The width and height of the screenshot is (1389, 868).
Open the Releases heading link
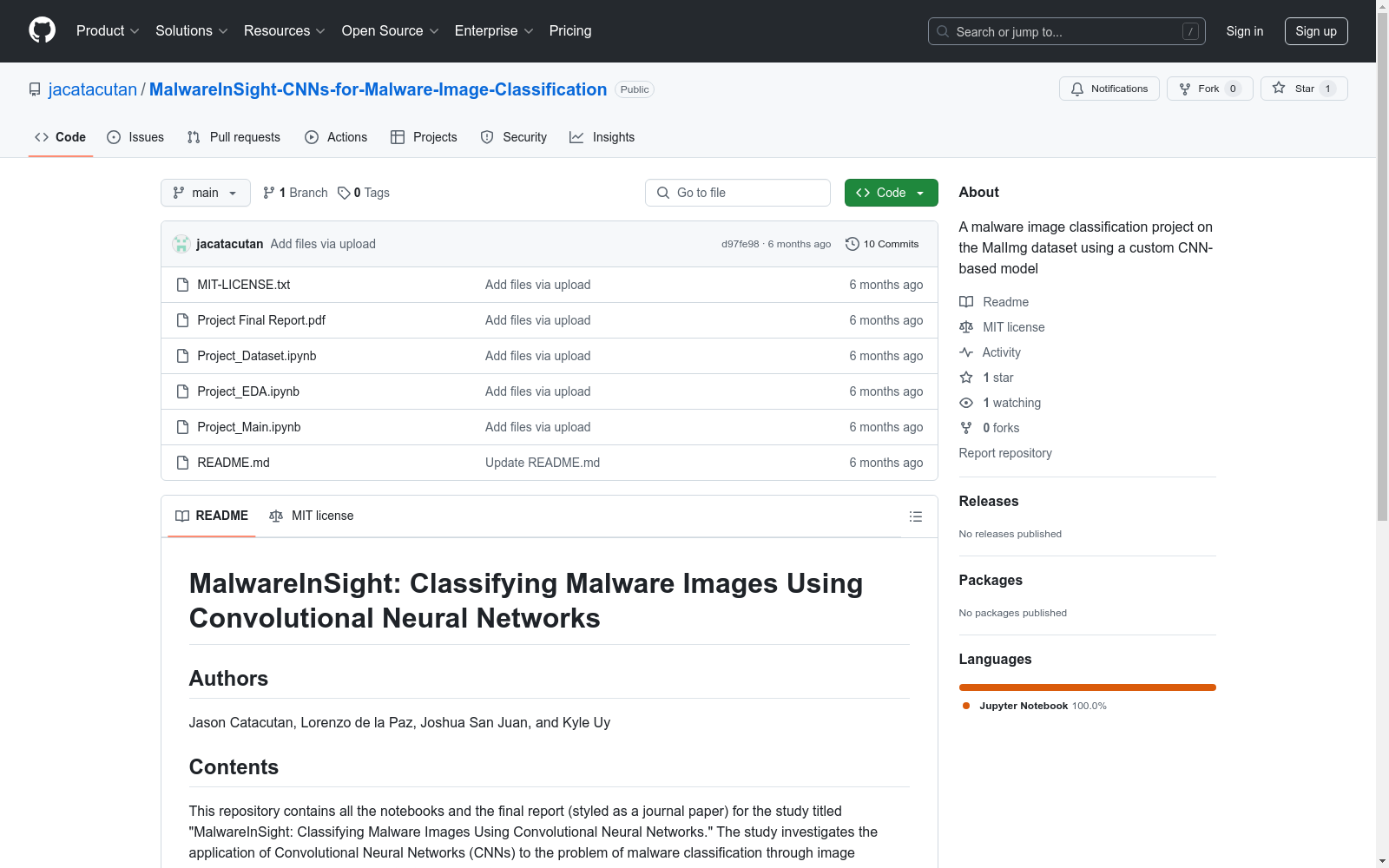point(989,501)
